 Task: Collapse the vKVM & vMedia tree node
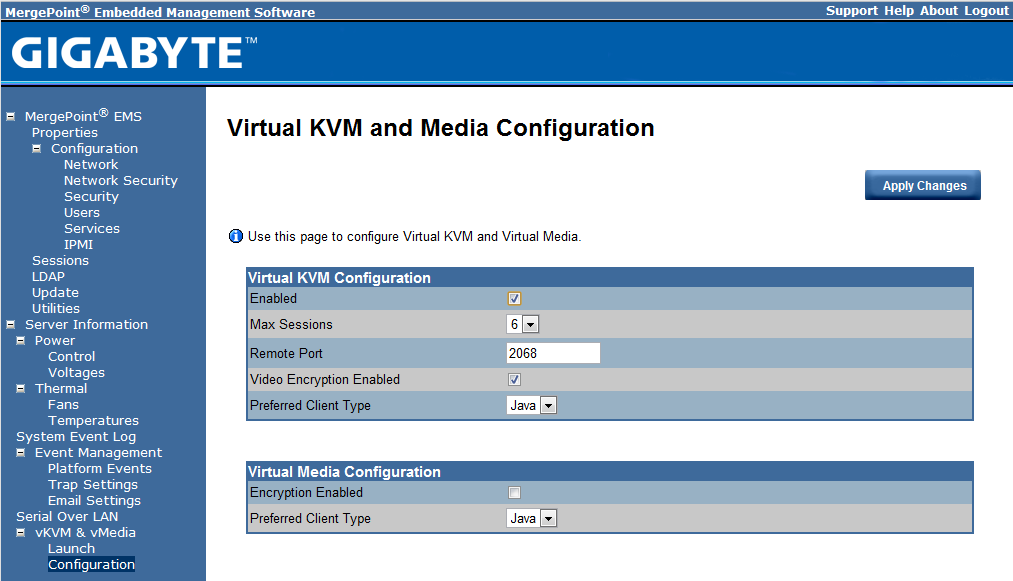[x=21, y=533]
